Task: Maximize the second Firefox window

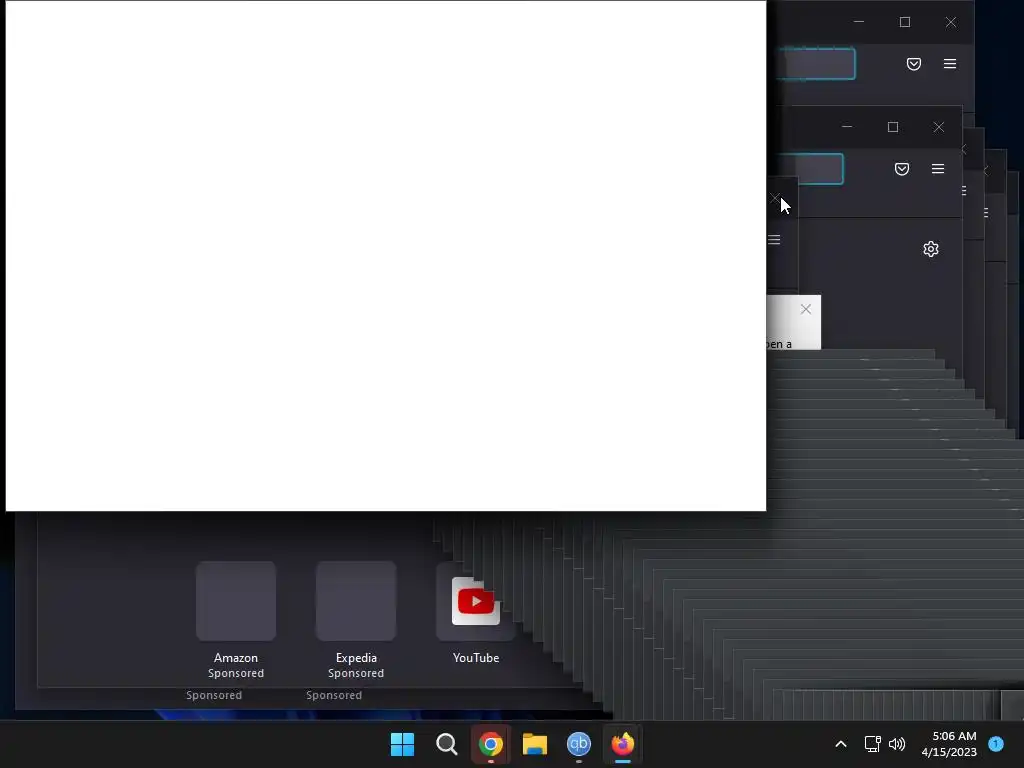Action: pos(893,127)
